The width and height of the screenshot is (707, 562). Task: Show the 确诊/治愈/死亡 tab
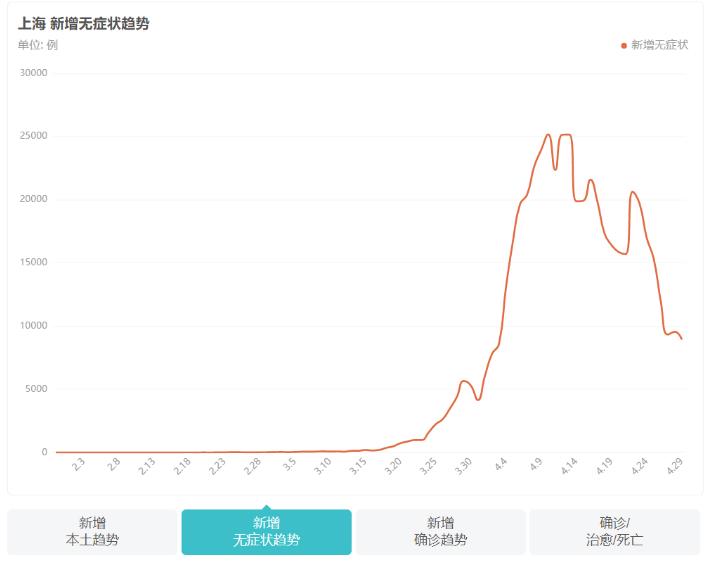[614, 531]
